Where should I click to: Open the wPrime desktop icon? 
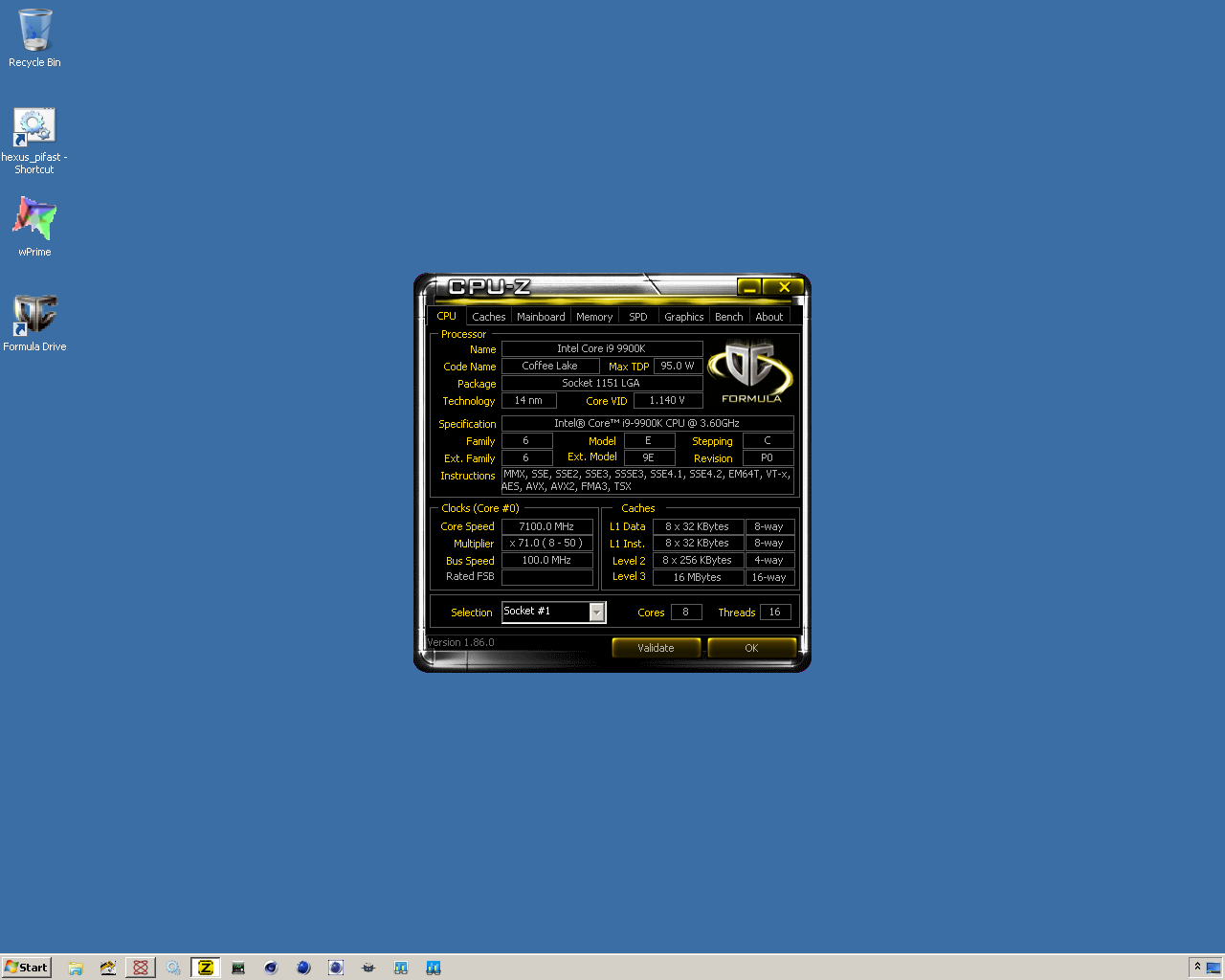(34, 227)
